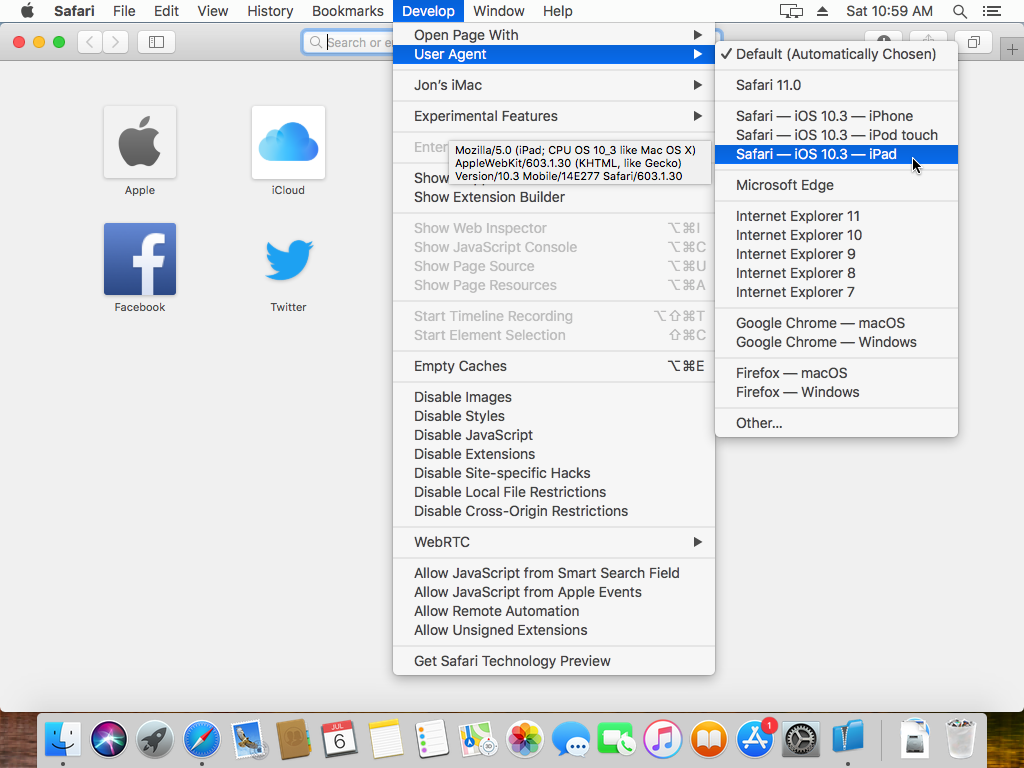The image size is (1024, 768).
Task: Open Spotlight search in the menu bar
Action: point(960,11)
